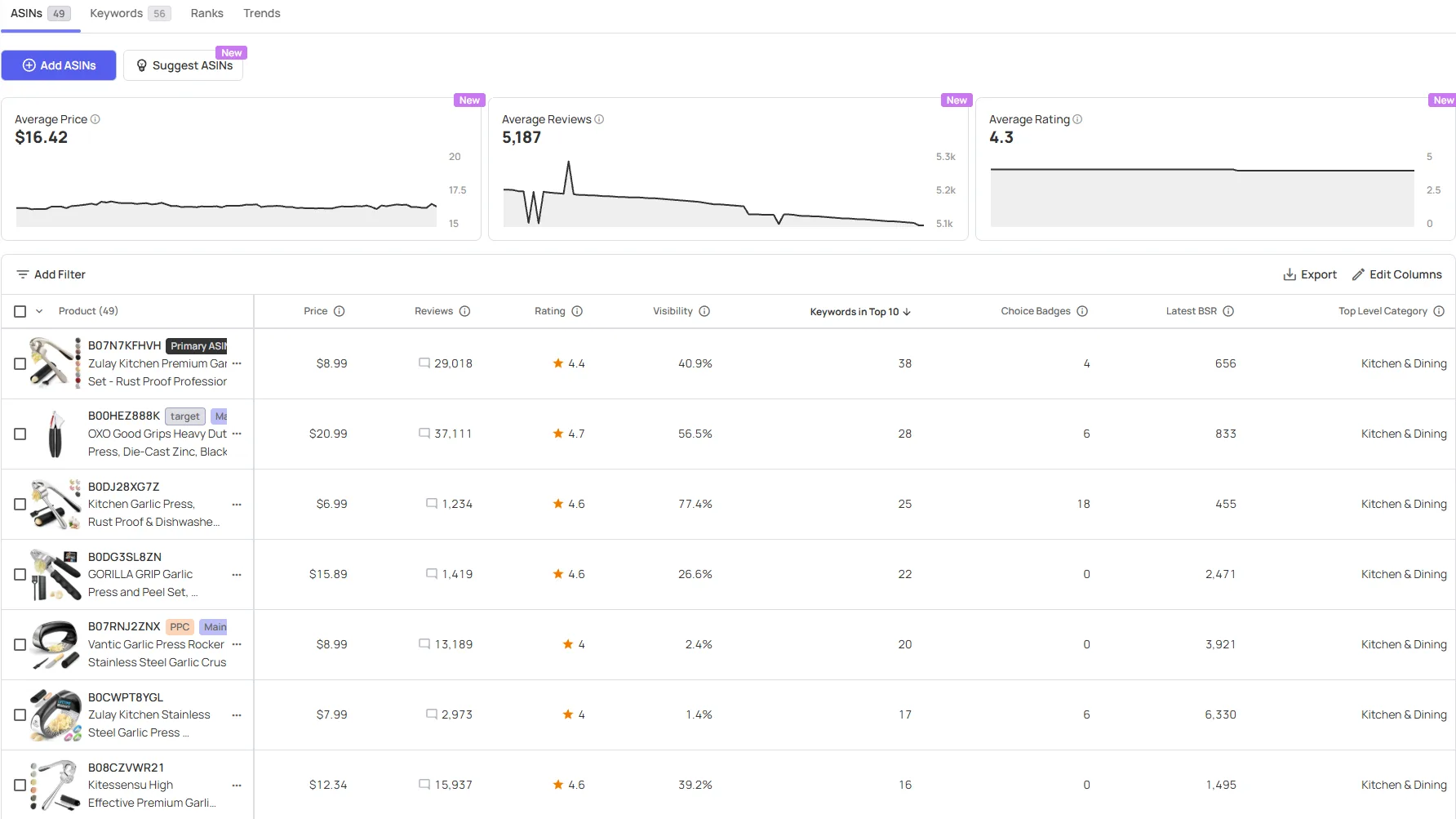
Task: Click the target tag on B00HEZ888K
Action: click(x=185, y=416)
